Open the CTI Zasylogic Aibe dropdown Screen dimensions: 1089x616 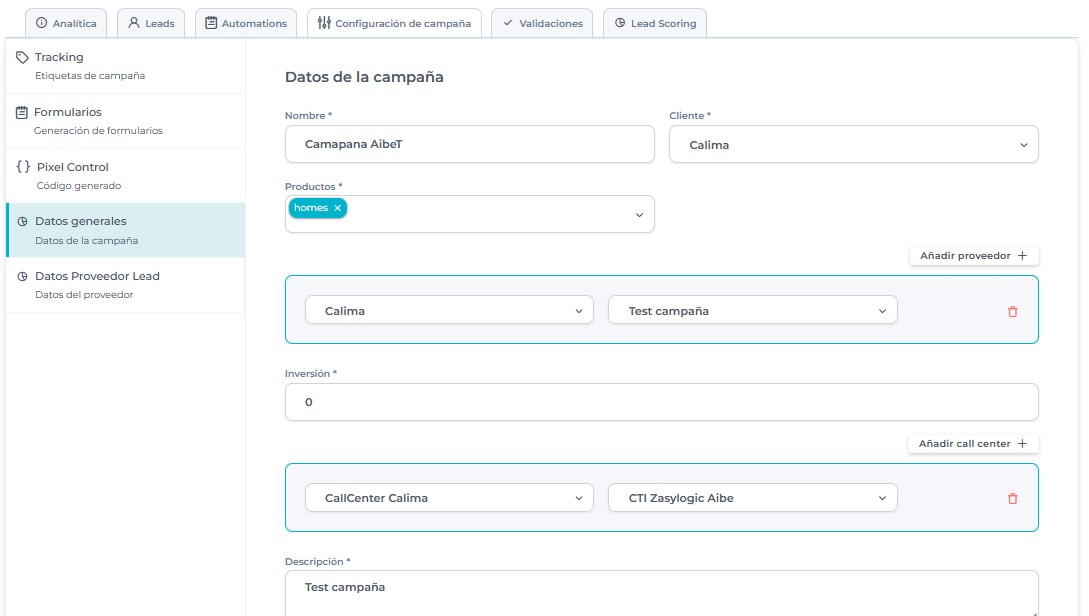[752, 498]
